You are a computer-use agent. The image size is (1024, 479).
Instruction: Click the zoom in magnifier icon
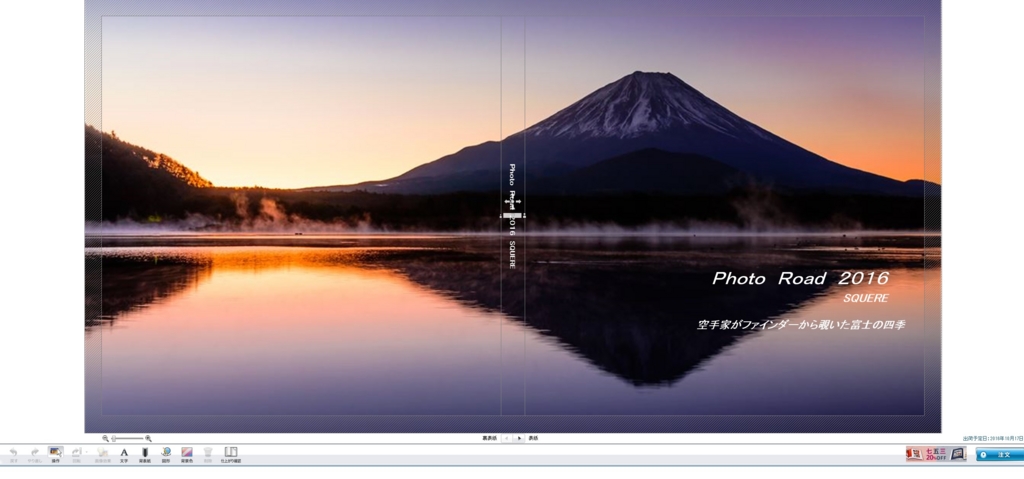(x=148, y=438)
